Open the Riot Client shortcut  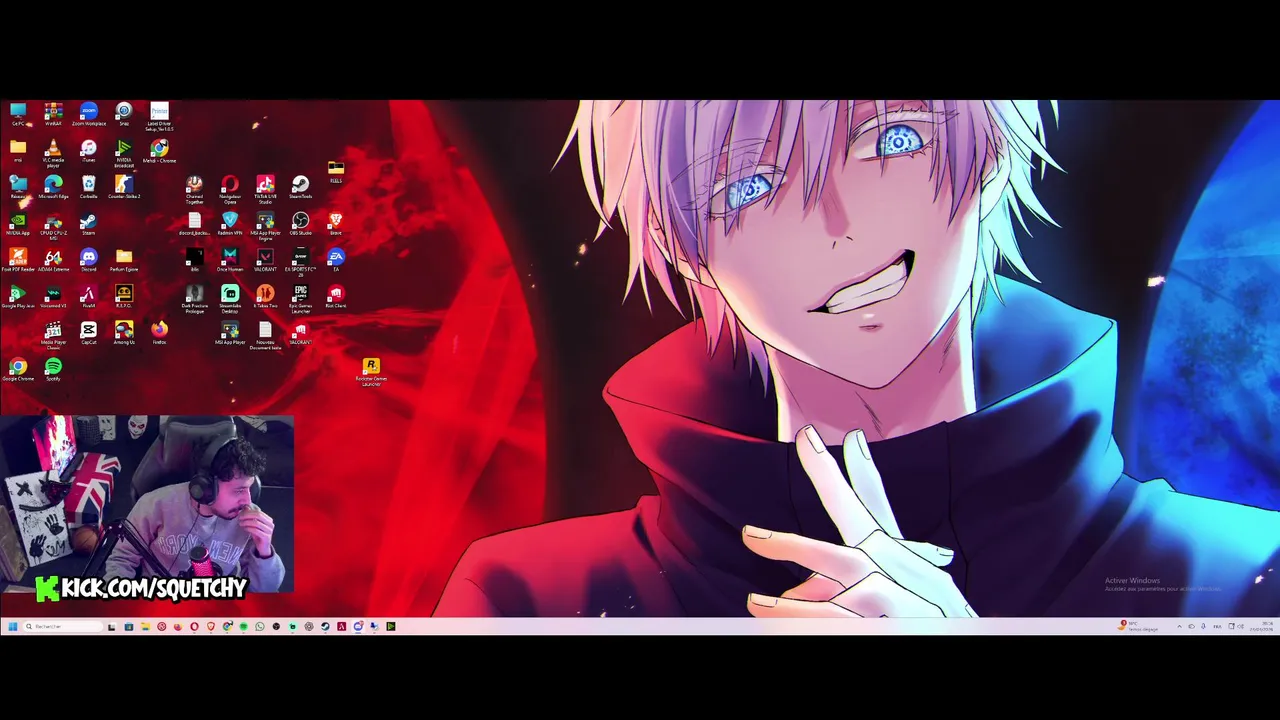coord(336,297)
